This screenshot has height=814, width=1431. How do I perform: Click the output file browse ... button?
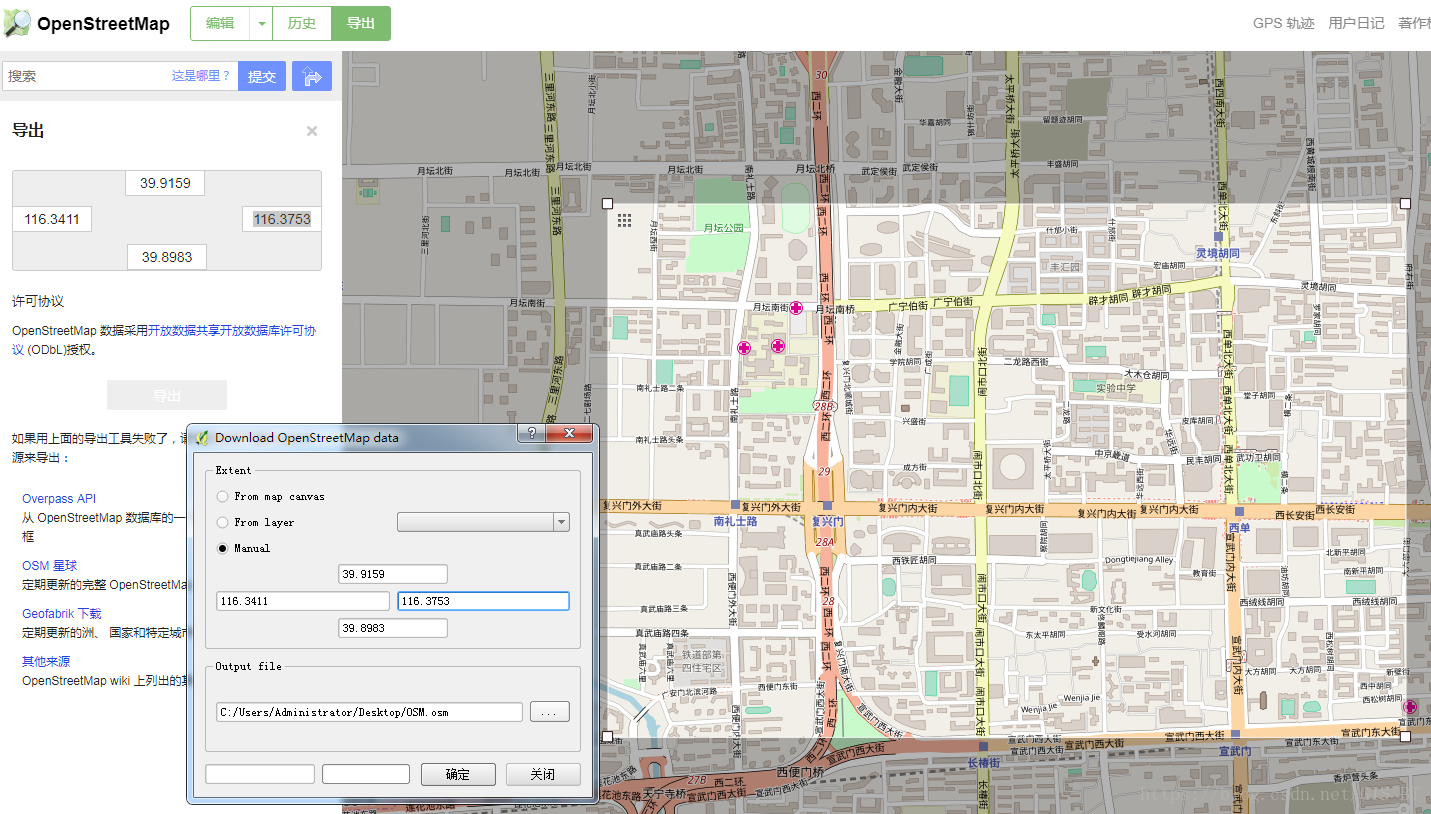point(550,712)
